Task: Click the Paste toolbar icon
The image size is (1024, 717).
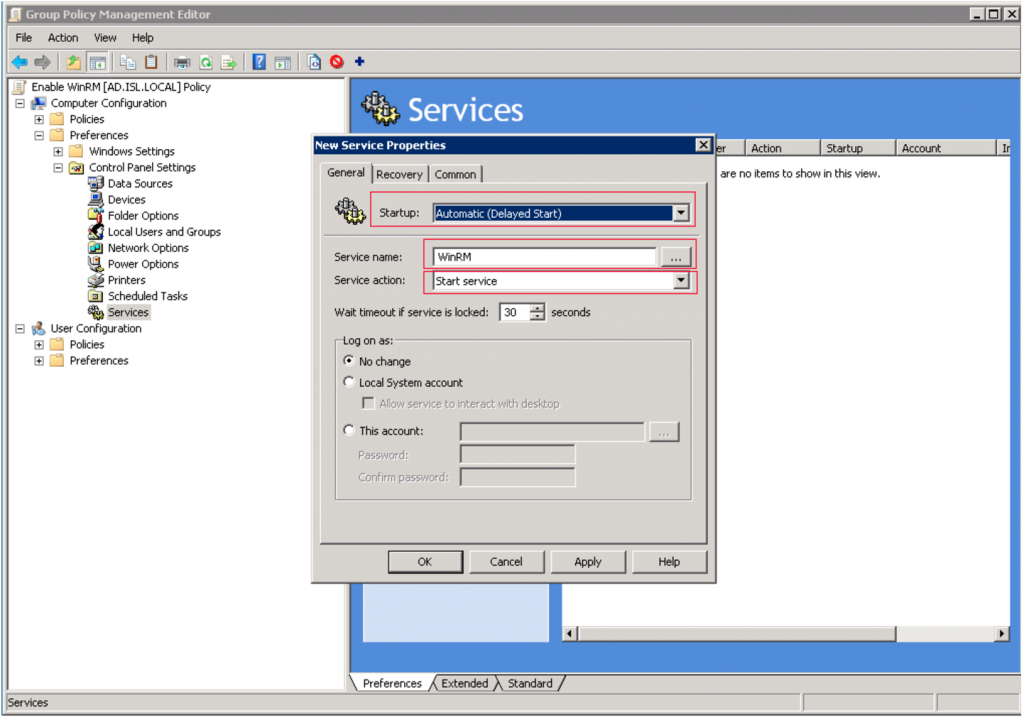Action: pos(150,61)
